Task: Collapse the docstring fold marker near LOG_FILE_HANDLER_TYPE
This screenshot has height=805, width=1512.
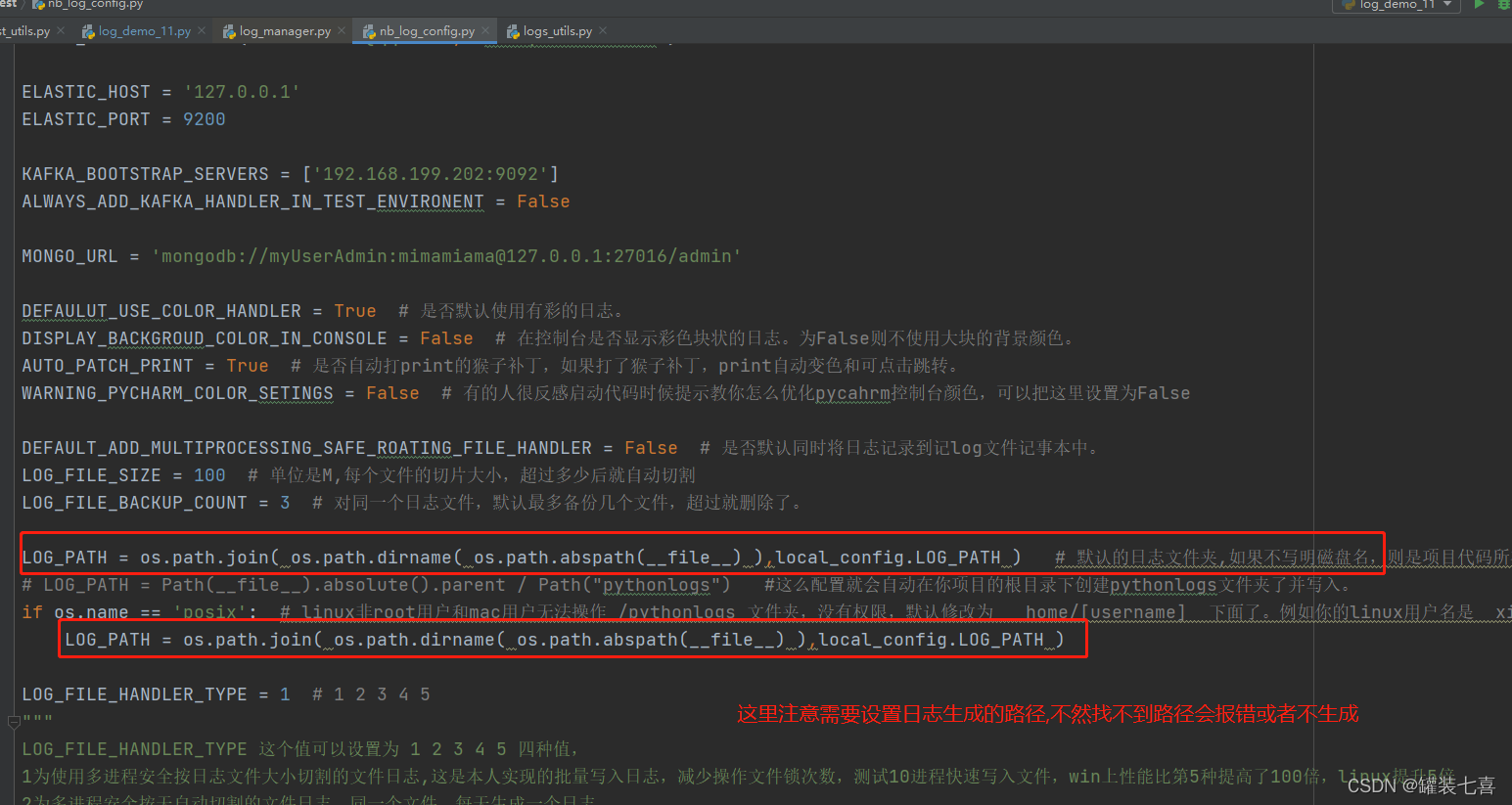Action: pos(14,722)
